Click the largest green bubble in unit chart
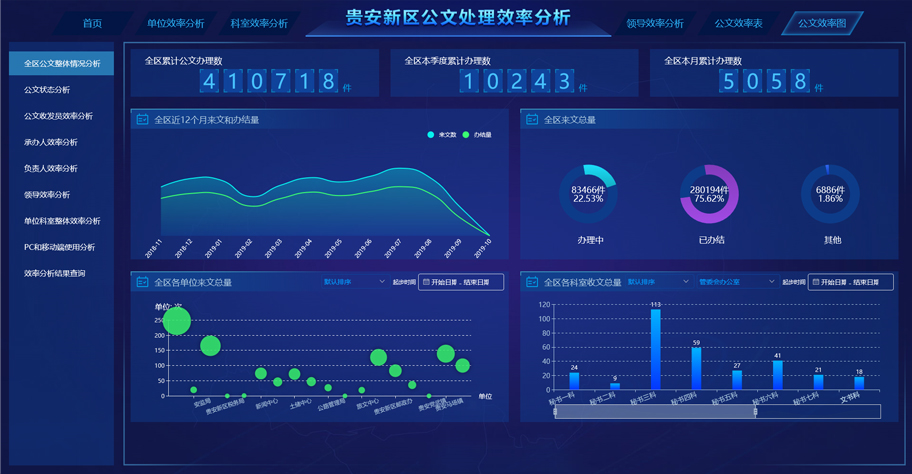The image size is (912, 474). 177,321
